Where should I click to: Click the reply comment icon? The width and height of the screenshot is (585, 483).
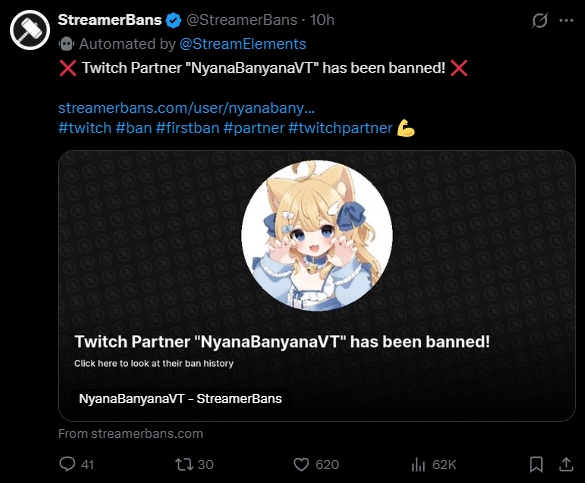tap(67, 464)
